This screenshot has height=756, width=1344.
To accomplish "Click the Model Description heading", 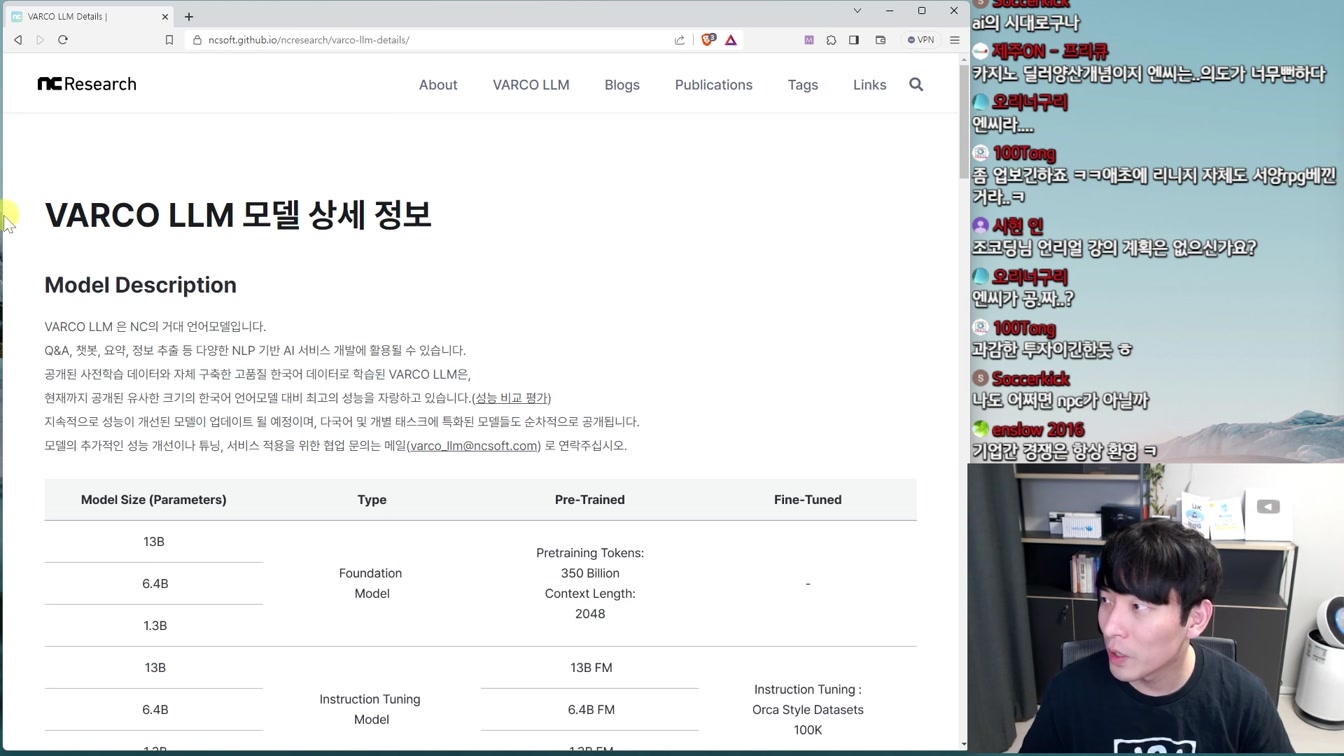I will point(140,285).
